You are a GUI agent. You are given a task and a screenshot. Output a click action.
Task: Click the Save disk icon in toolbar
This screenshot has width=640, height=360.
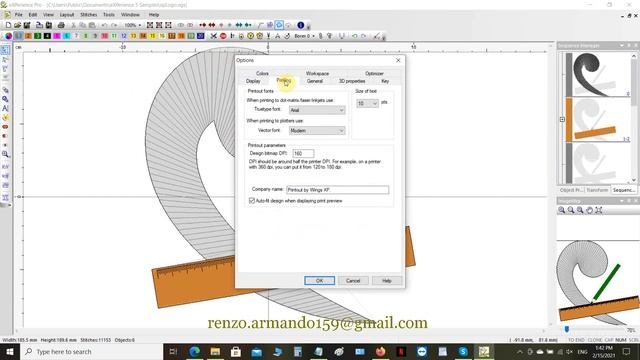click(27, 25)
